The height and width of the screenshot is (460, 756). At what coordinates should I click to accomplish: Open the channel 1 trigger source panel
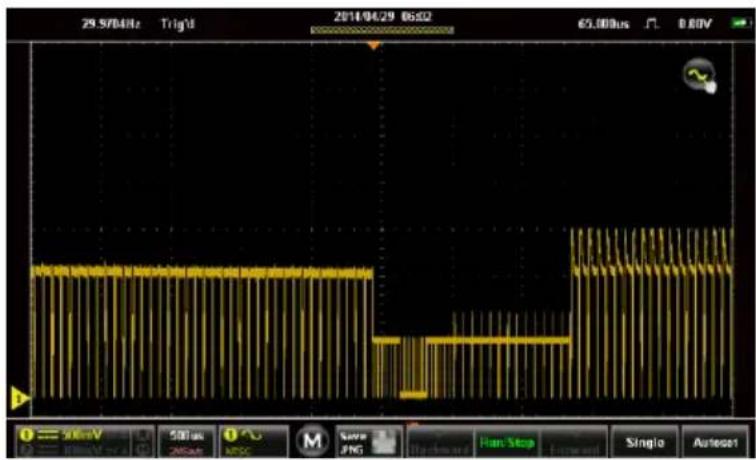click(x=254, y=441)
